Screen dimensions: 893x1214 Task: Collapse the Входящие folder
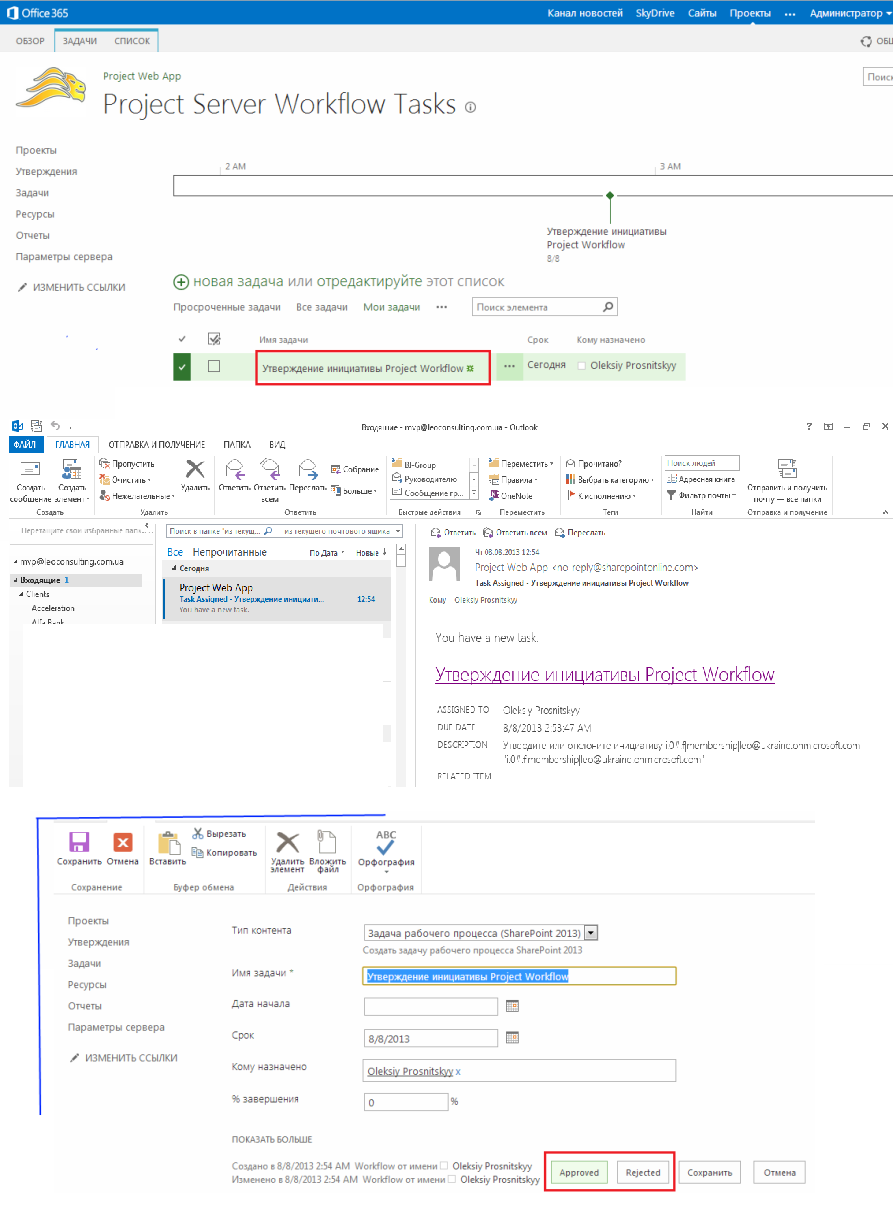pyautogui.click(x=15, y=580)
